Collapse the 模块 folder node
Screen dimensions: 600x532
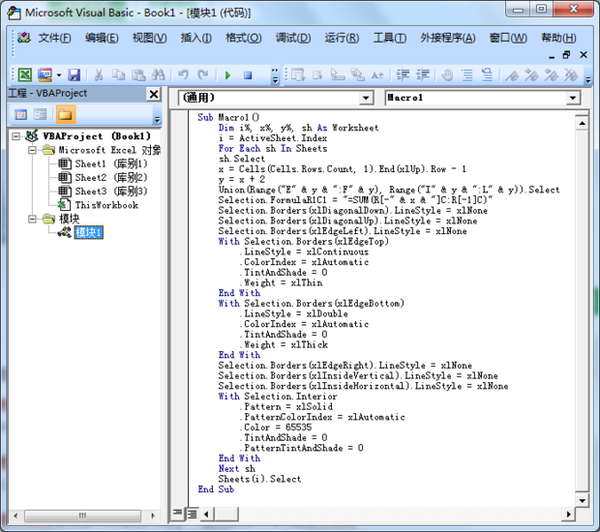[x=32, y=219]
